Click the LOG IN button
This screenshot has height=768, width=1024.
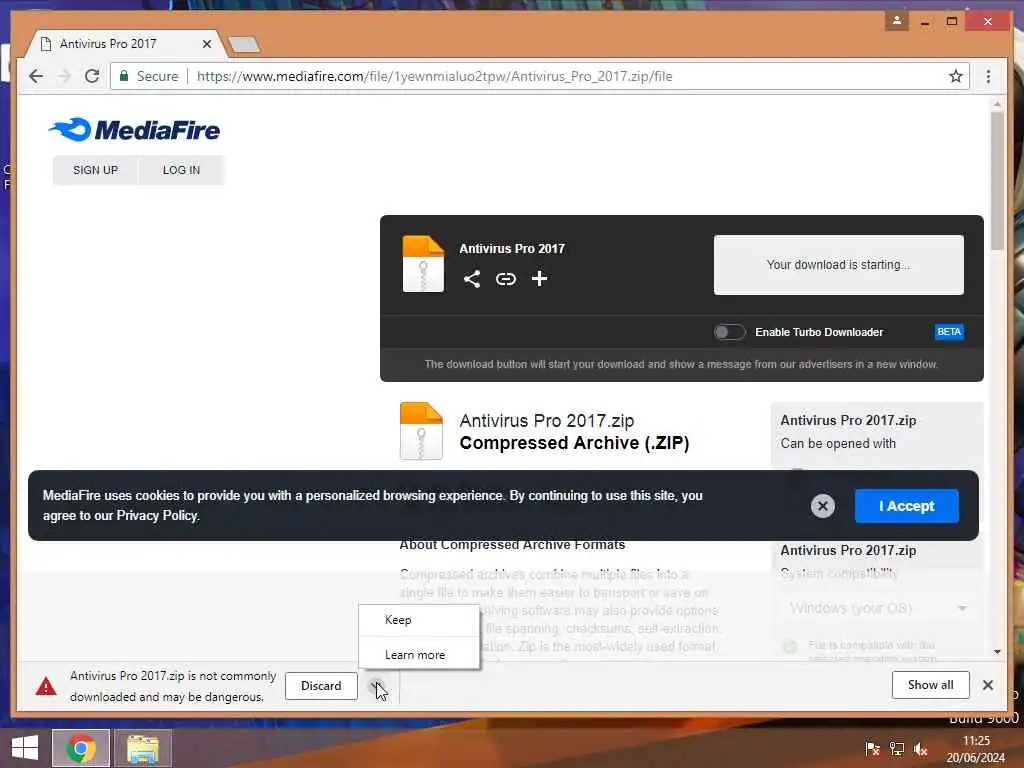point(181,170)
